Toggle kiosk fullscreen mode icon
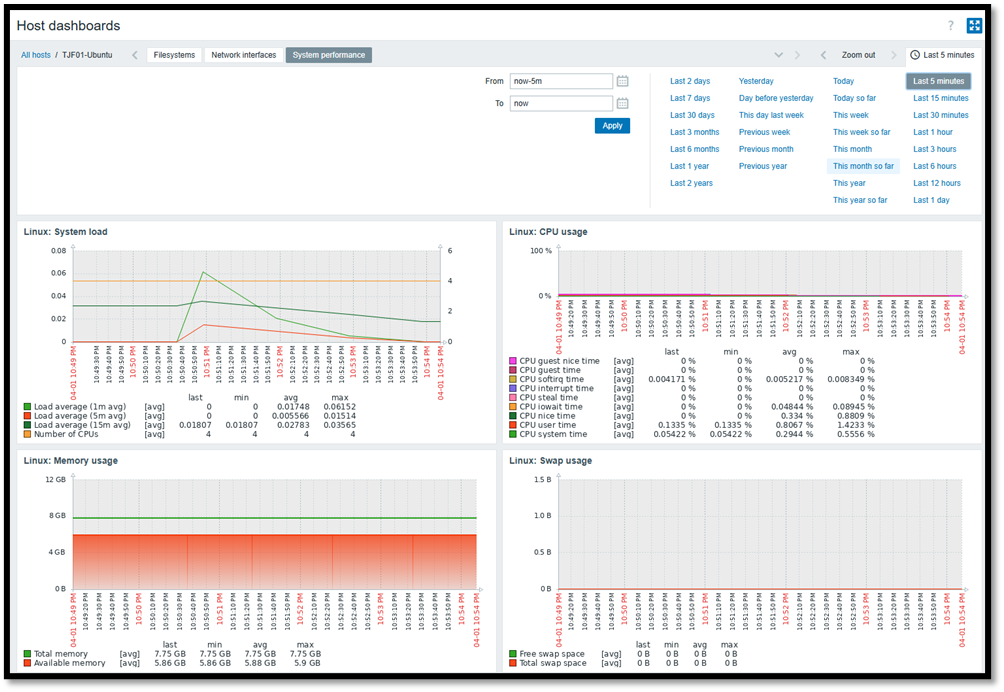 click(975, 26)
